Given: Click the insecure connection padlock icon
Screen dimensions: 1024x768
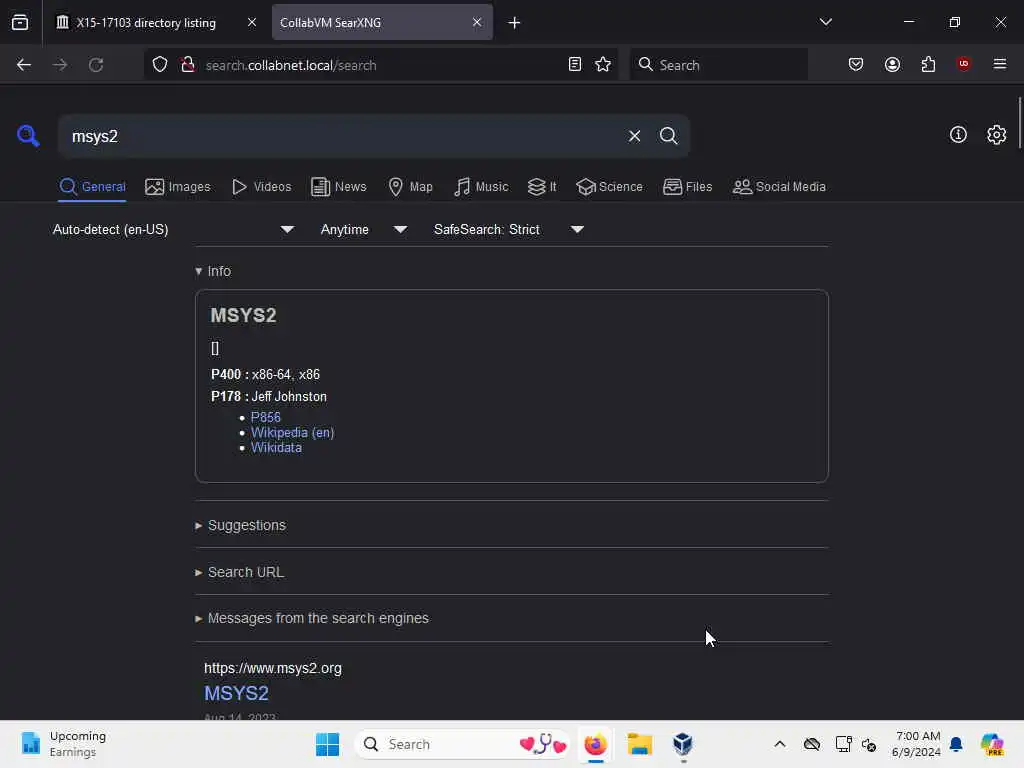Looking at the screenshot, I should [x=188, y=65].
